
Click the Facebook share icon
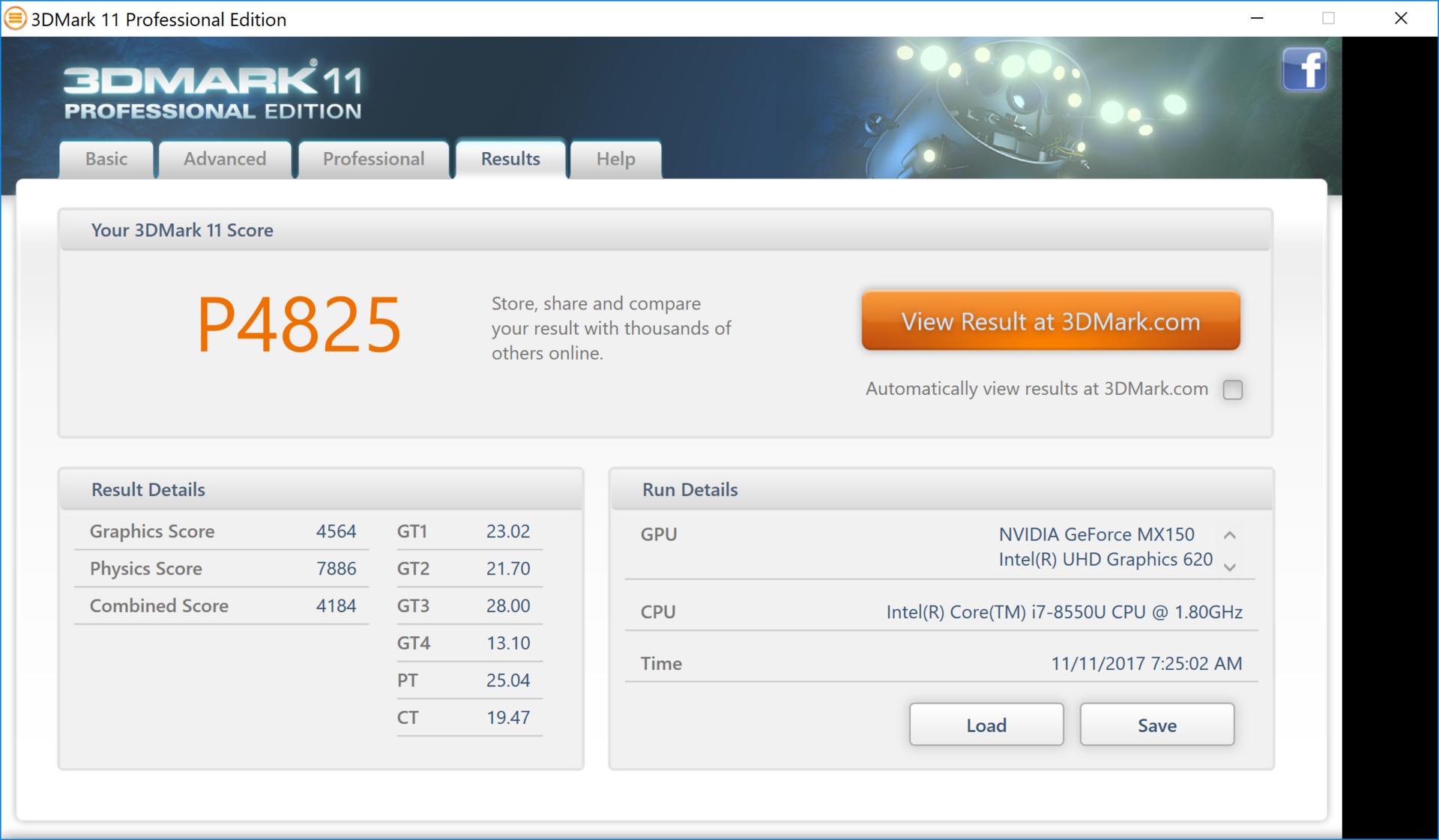[1304, 70]
